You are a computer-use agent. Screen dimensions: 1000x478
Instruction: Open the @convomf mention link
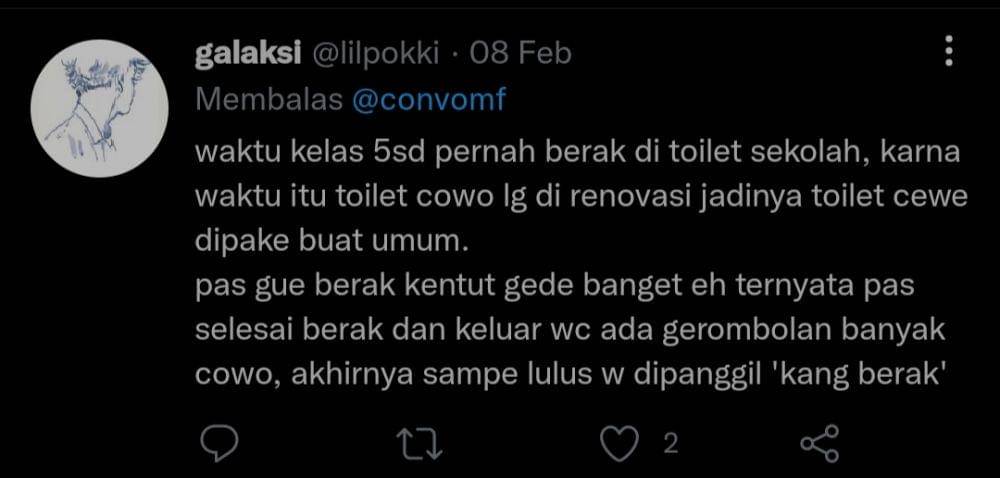431,99
